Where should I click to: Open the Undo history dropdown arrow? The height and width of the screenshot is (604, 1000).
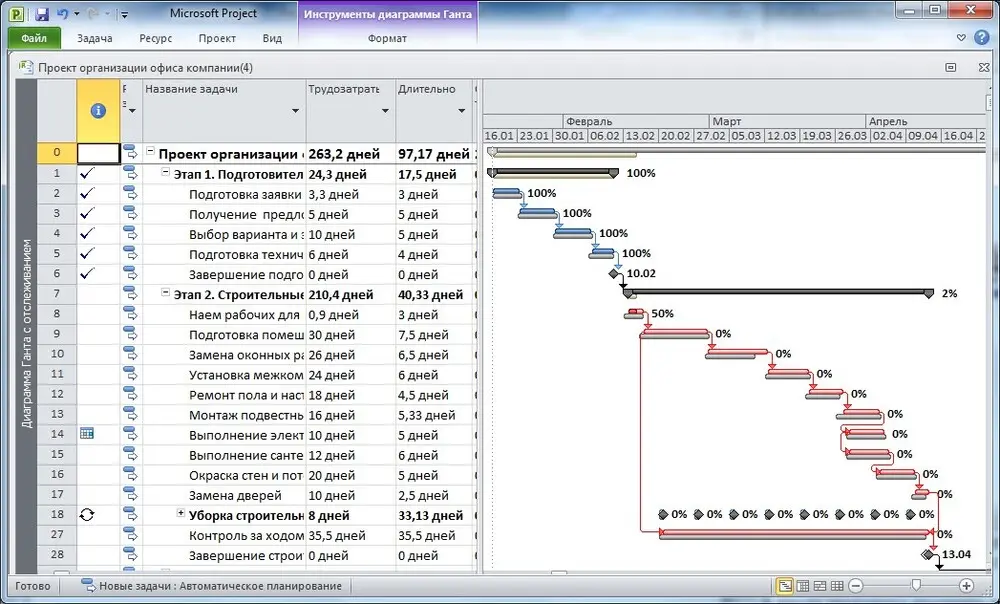(x=77, y=14)
